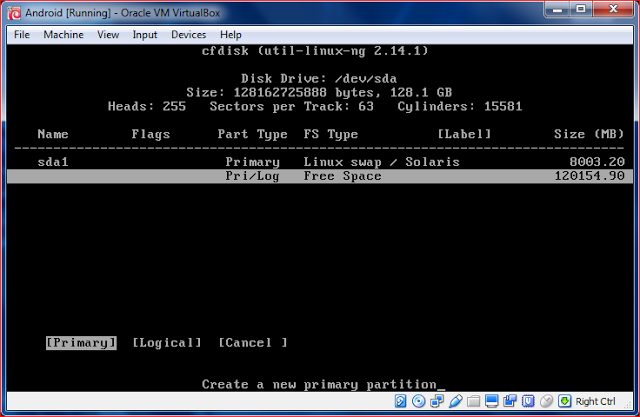
Task: Click 'Create a new primary partition' hint
Action: click(319, 384)
